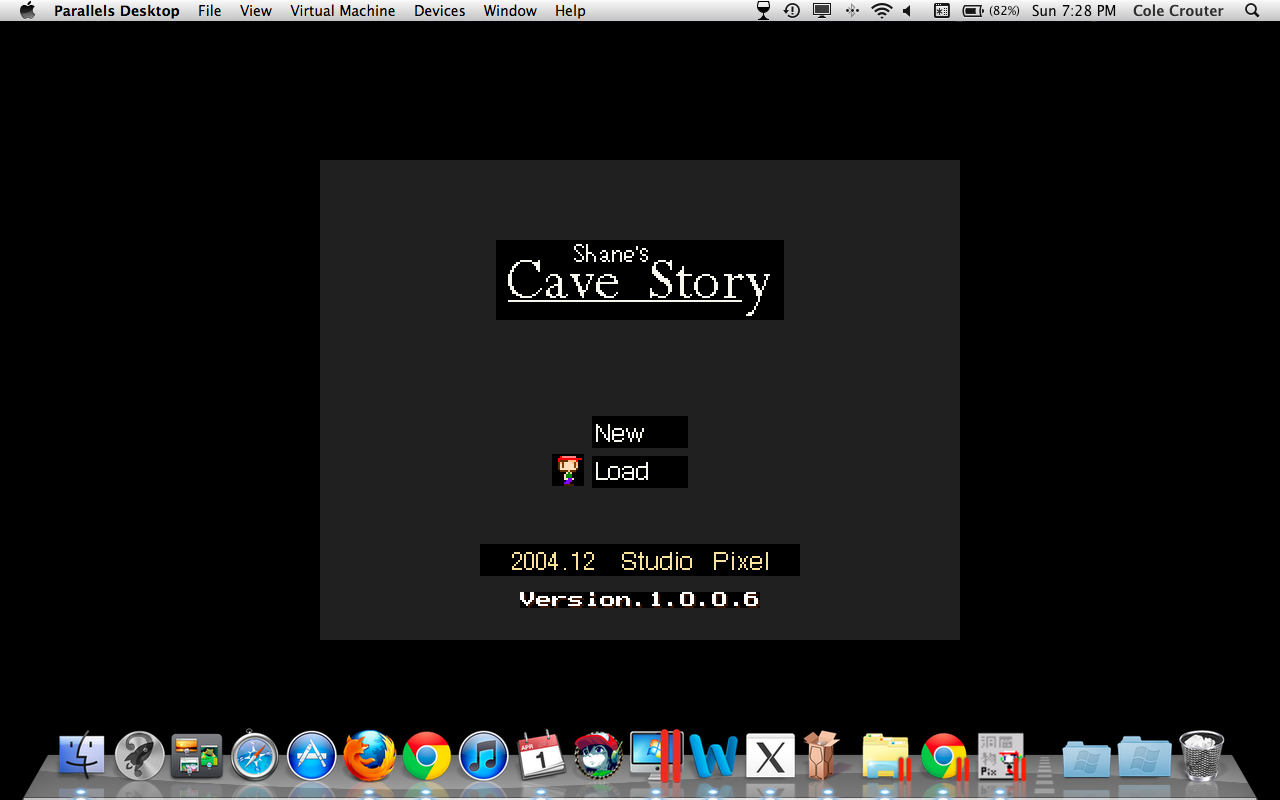Viewport: 1280px width, 800px height.
Task: Click the battery status icon showing 82%
Action: [991, 11]
